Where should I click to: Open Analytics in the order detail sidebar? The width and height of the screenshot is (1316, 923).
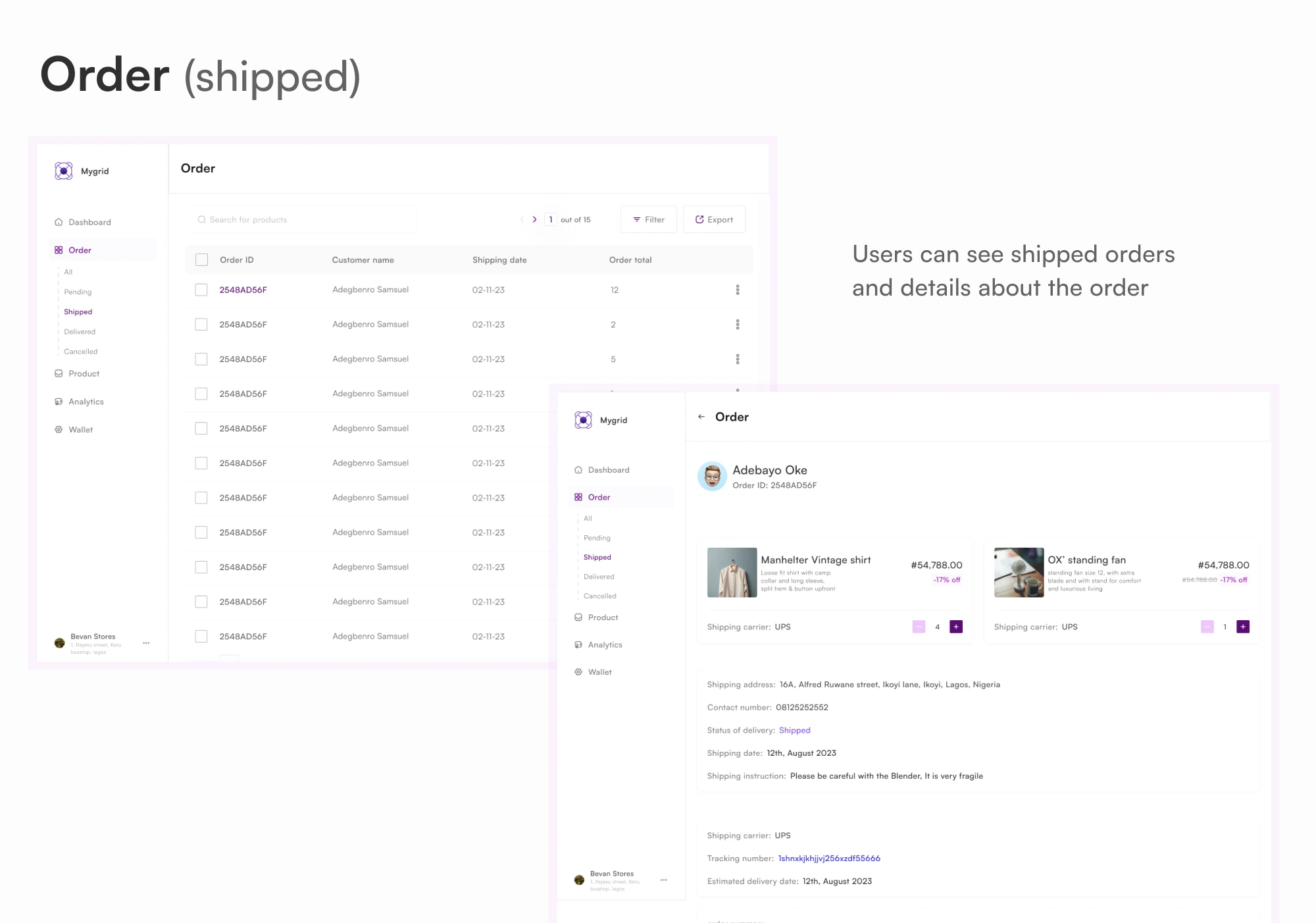[x=605, y=645]
